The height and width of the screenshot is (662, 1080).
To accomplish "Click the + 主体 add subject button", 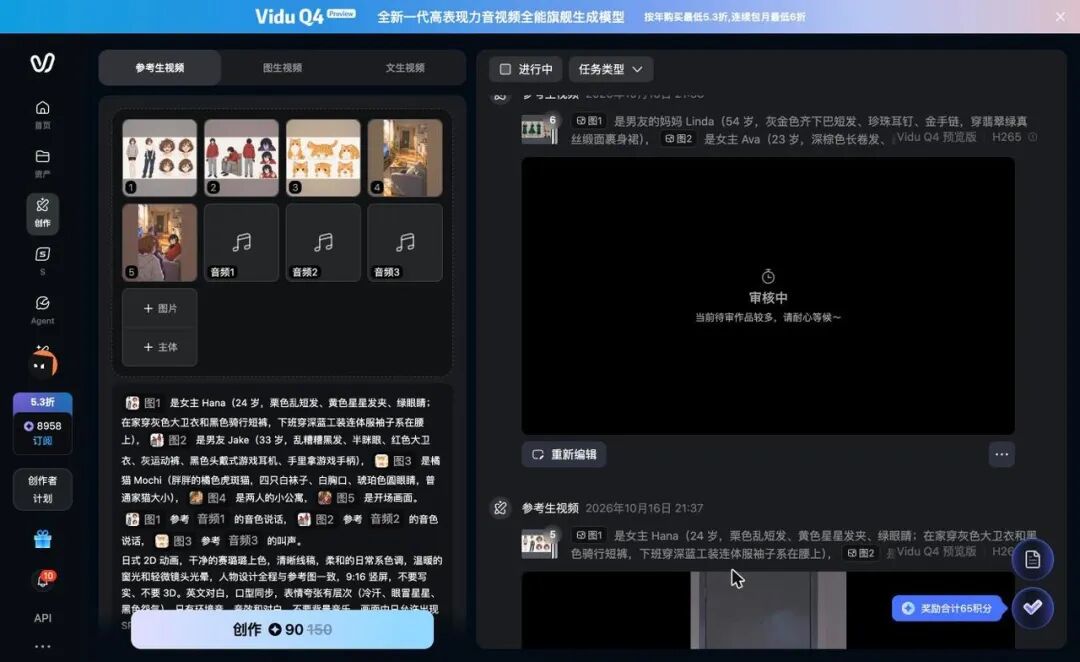I will tap(160, 346).
